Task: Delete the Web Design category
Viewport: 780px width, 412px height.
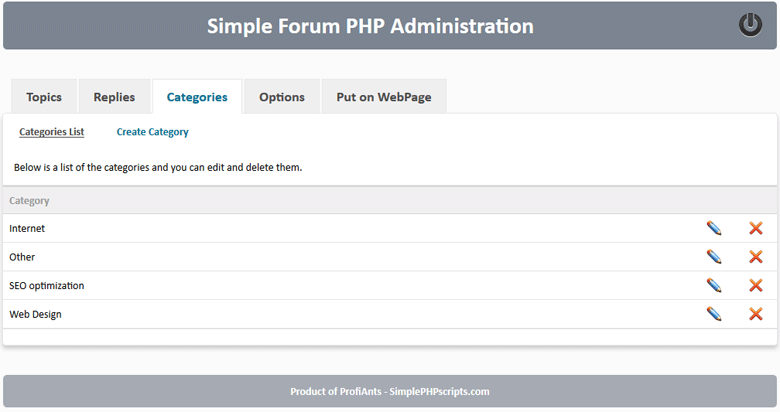Action: tap(756, 314)
